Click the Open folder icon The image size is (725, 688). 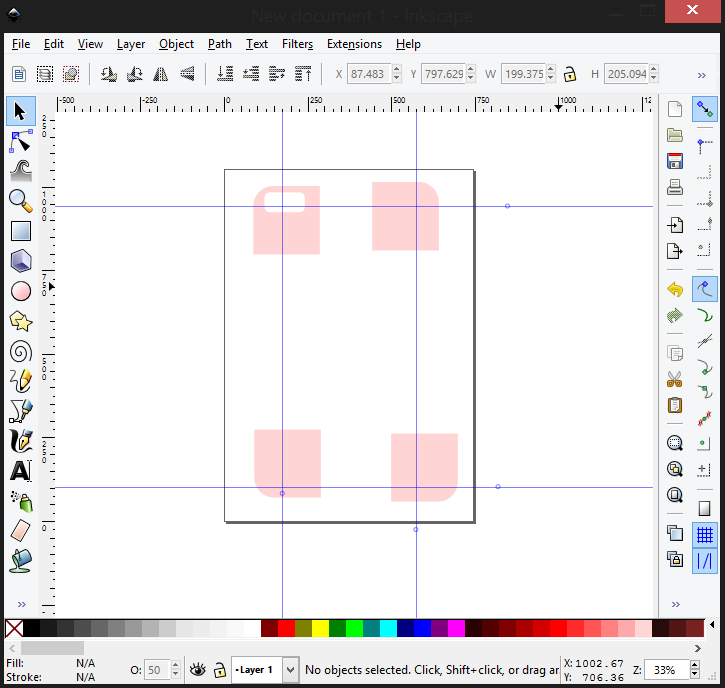[x=675, y=135]
